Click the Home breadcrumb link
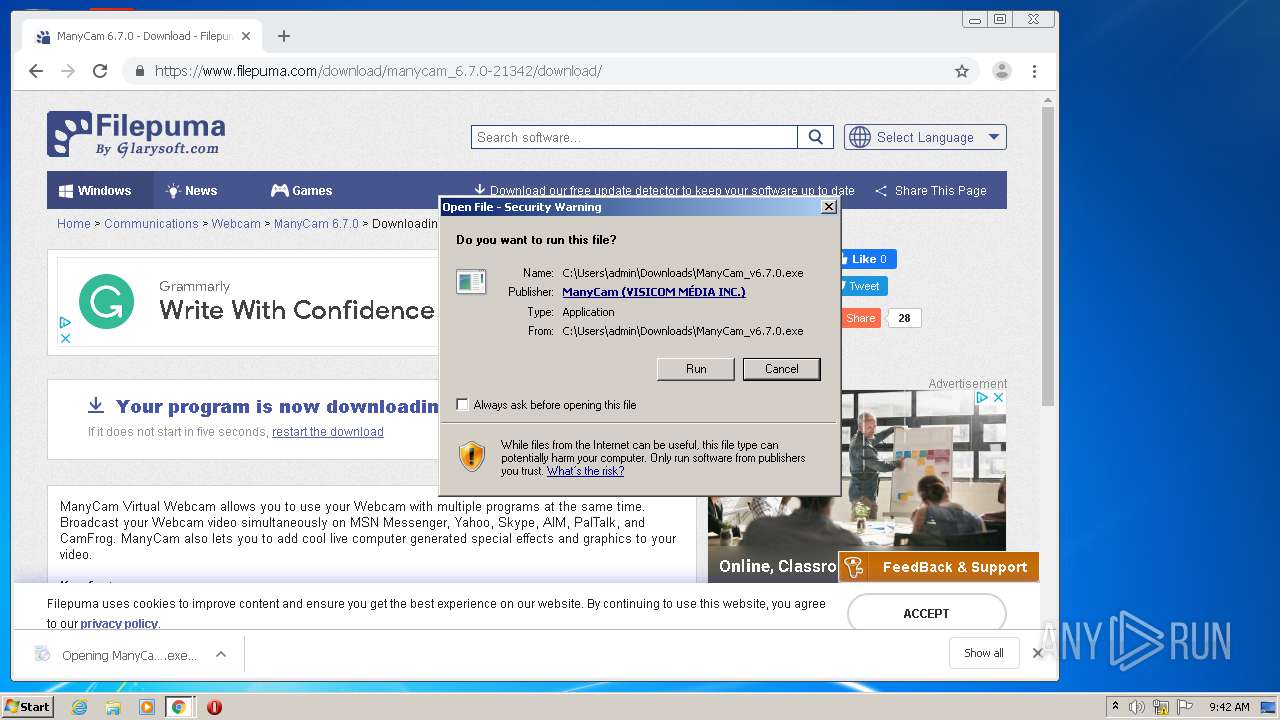 coord(74,224)
